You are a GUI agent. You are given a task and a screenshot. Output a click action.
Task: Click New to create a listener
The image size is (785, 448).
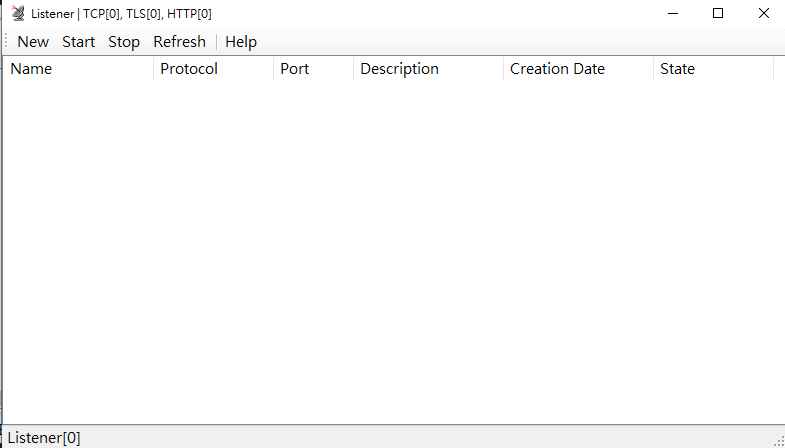(x=32, y=42)
